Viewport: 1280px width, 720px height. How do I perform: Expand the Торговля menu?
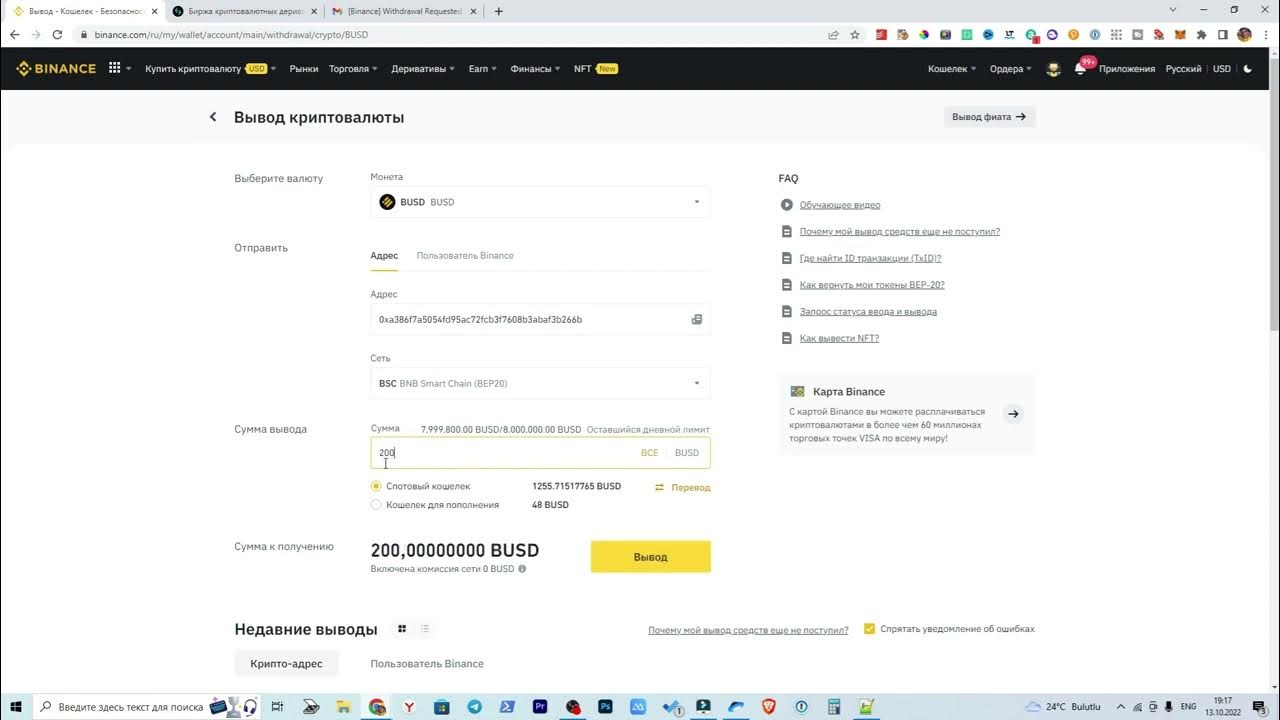pyautogui.click(x=353, y=69)
